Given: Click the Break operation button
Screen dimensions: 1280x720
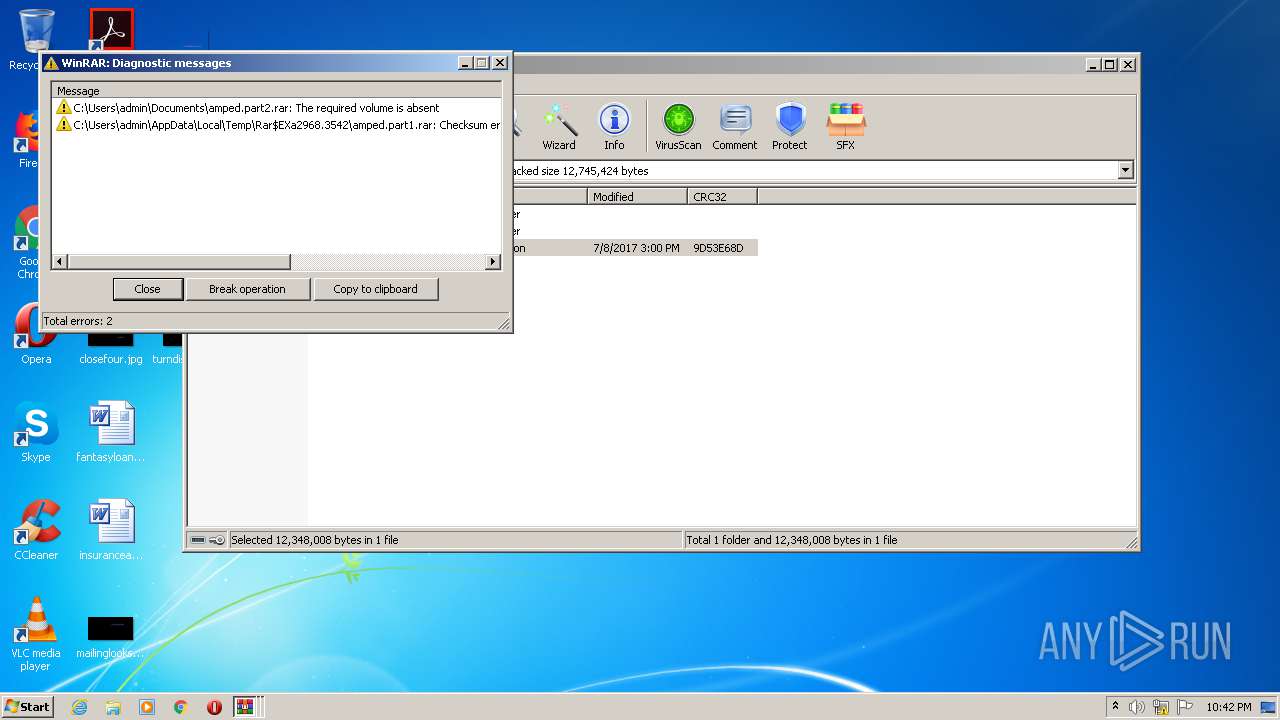Looking at the screenshot, I should pos(247,289).
